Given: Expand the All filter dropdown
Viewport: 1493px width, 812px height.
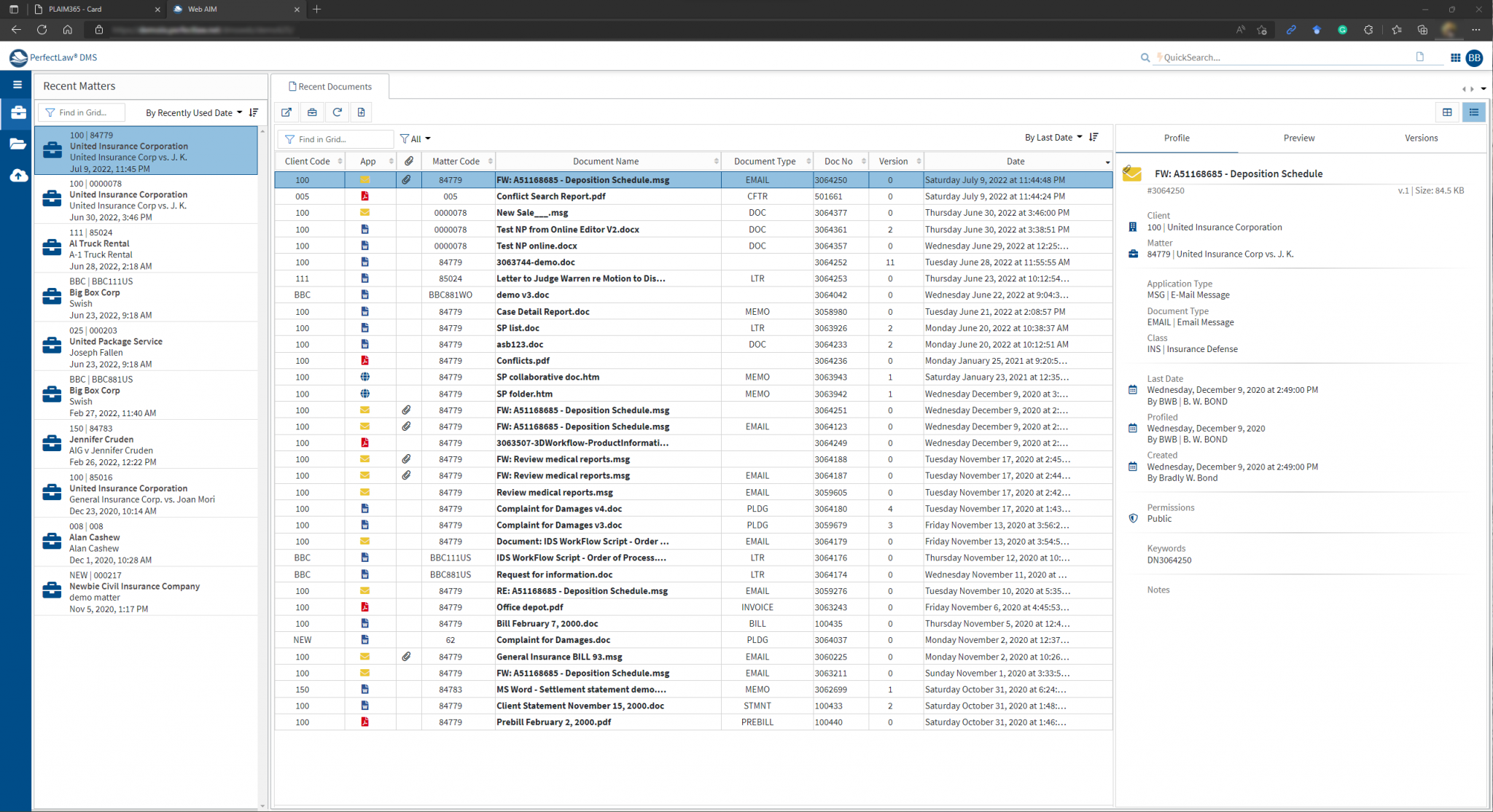Looking at the screenshot, I should [x=416, y=138].
